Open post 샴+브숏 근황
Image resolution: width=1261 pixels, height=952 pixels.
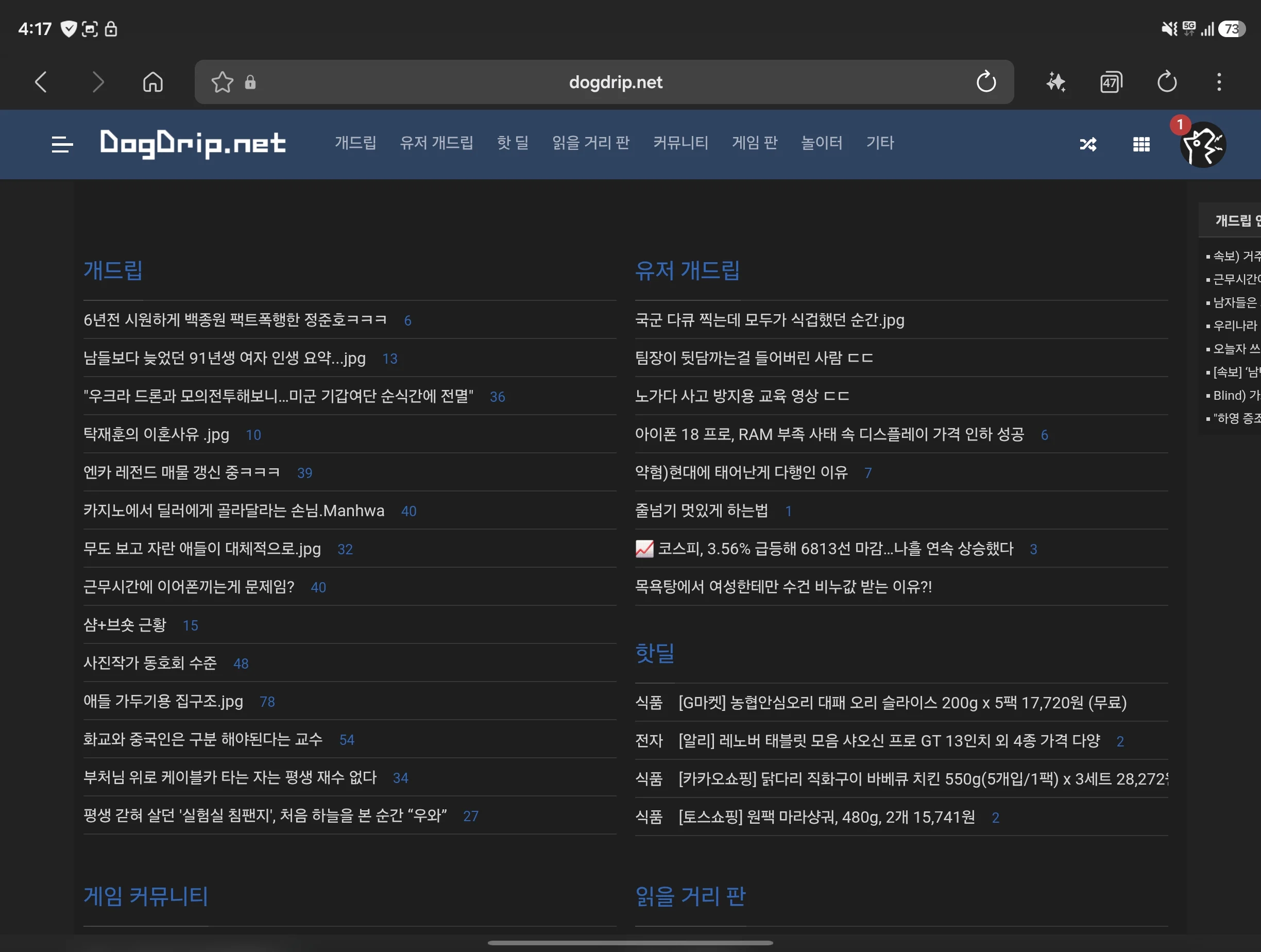pos(125,625)
